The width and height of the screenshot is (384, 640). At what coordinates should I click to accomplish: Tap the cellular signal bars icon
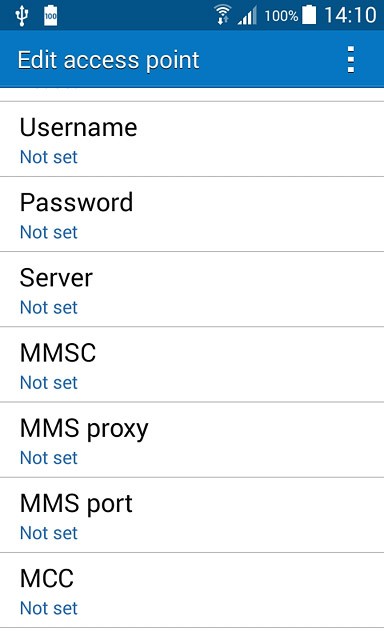tap(247, 16)
